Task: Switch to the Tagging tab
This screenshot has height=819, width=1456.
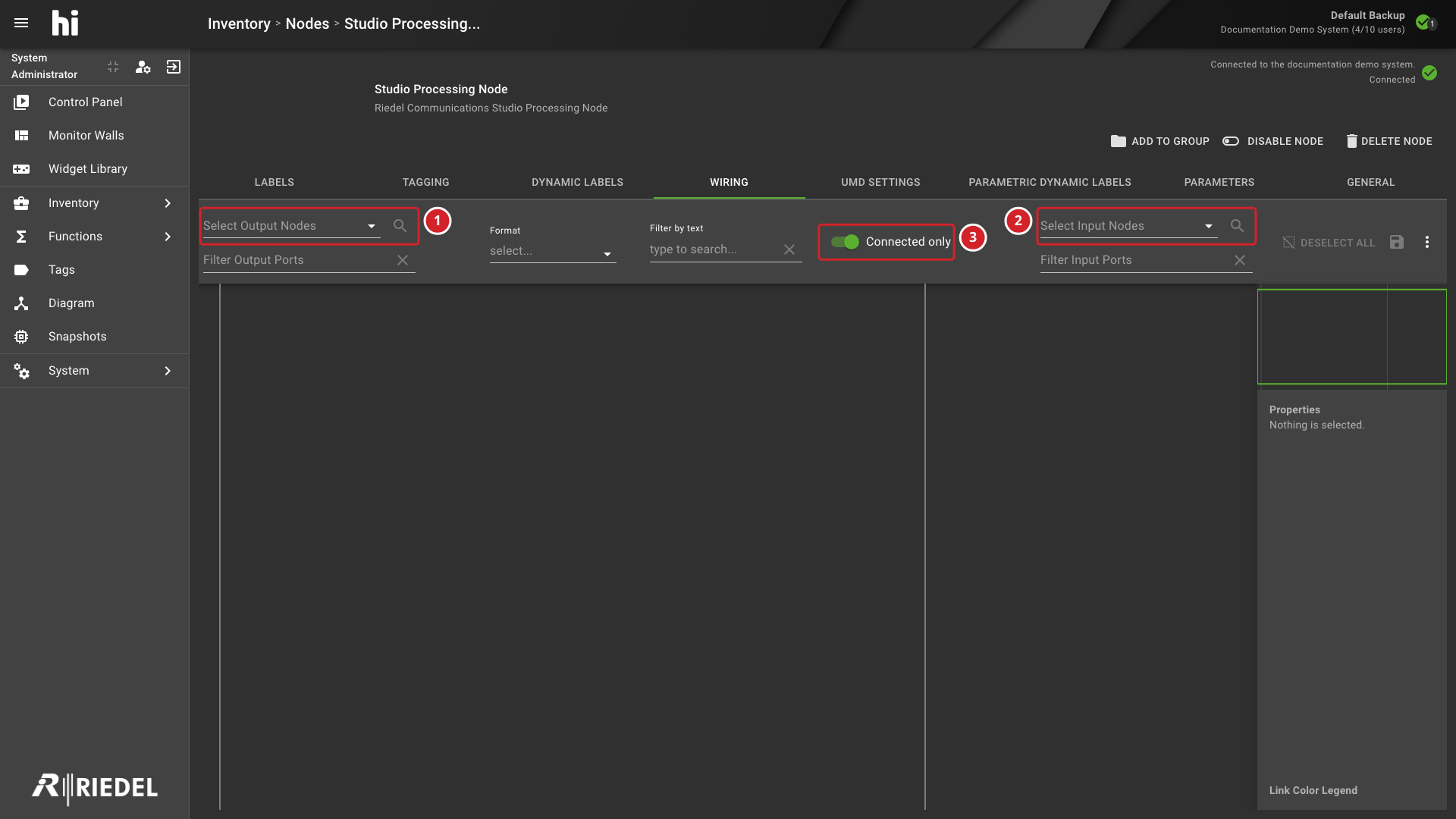Action: point(426,182)
